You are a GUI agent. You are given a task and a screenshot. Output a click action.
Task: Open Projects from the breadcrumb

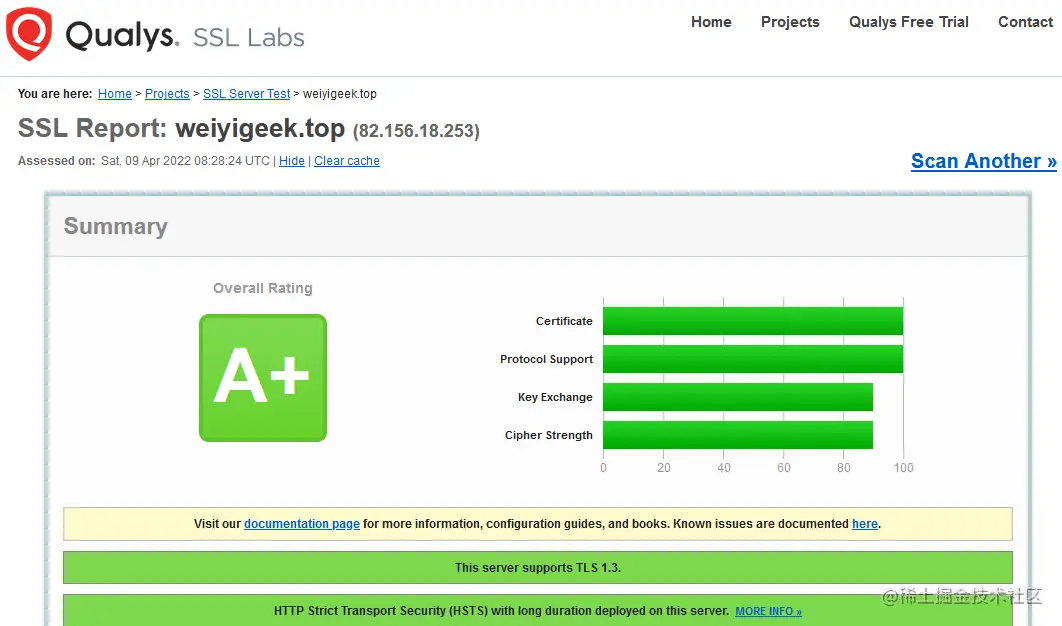click(x=166, y=93)
